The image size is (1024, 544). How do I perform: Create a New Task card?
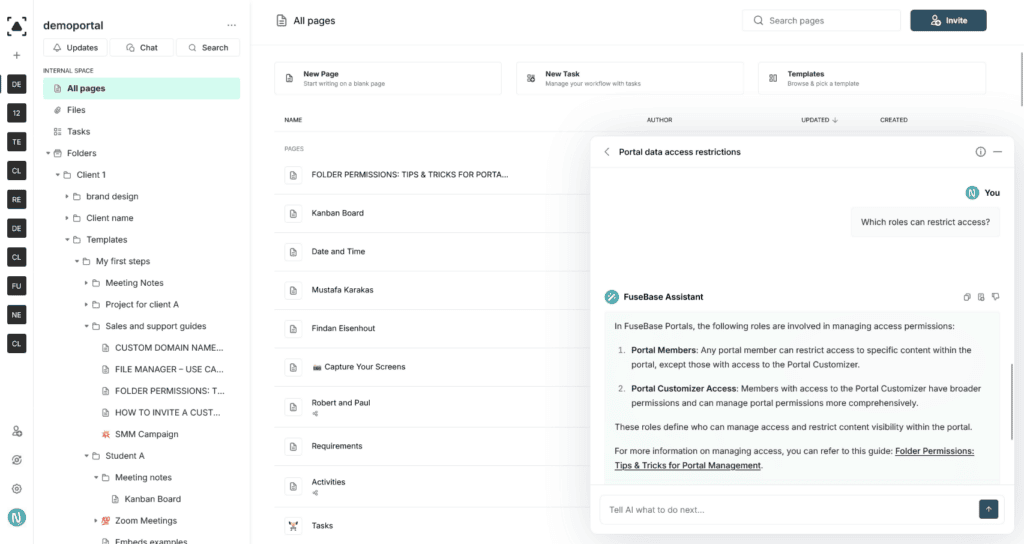pos(630,78)
